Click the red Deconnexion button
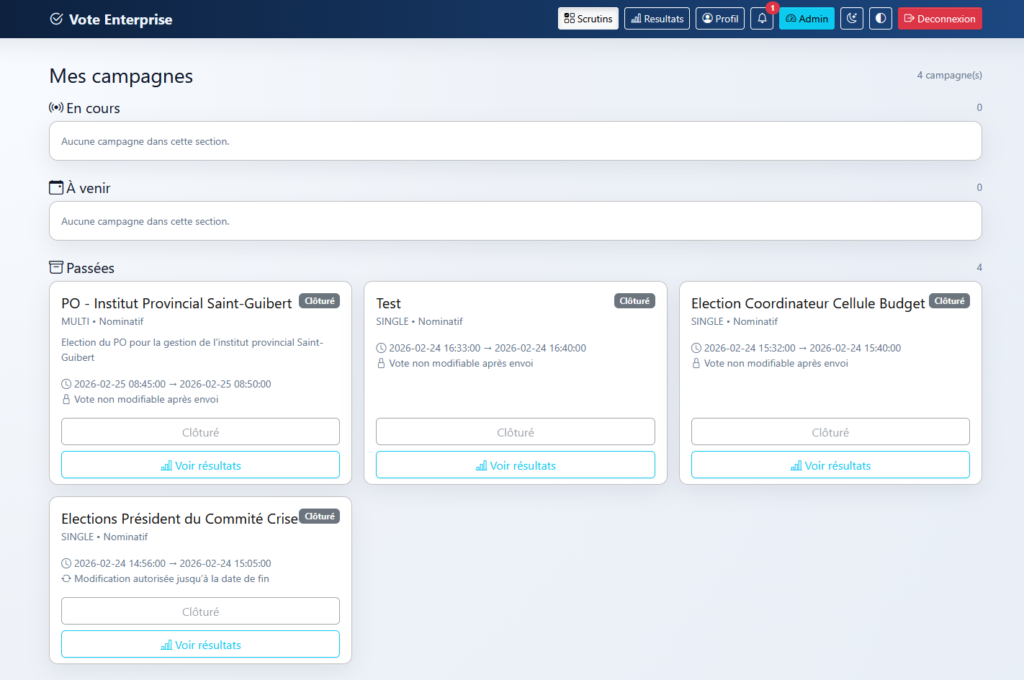 (x=939, y=19)
